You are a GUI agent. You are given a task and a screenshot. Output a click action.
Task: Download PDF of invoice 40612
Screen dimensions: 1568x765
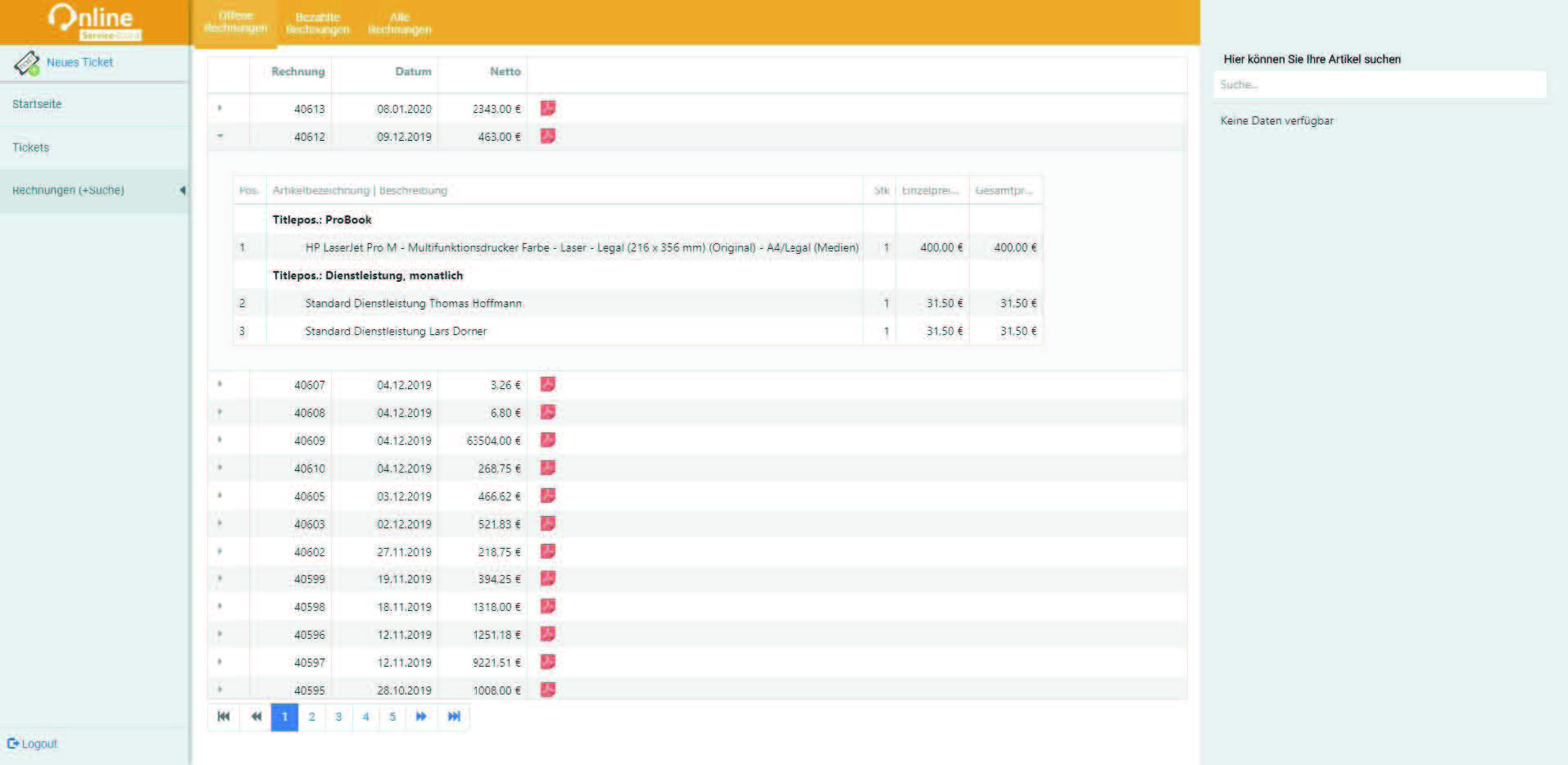coord(547,136)
